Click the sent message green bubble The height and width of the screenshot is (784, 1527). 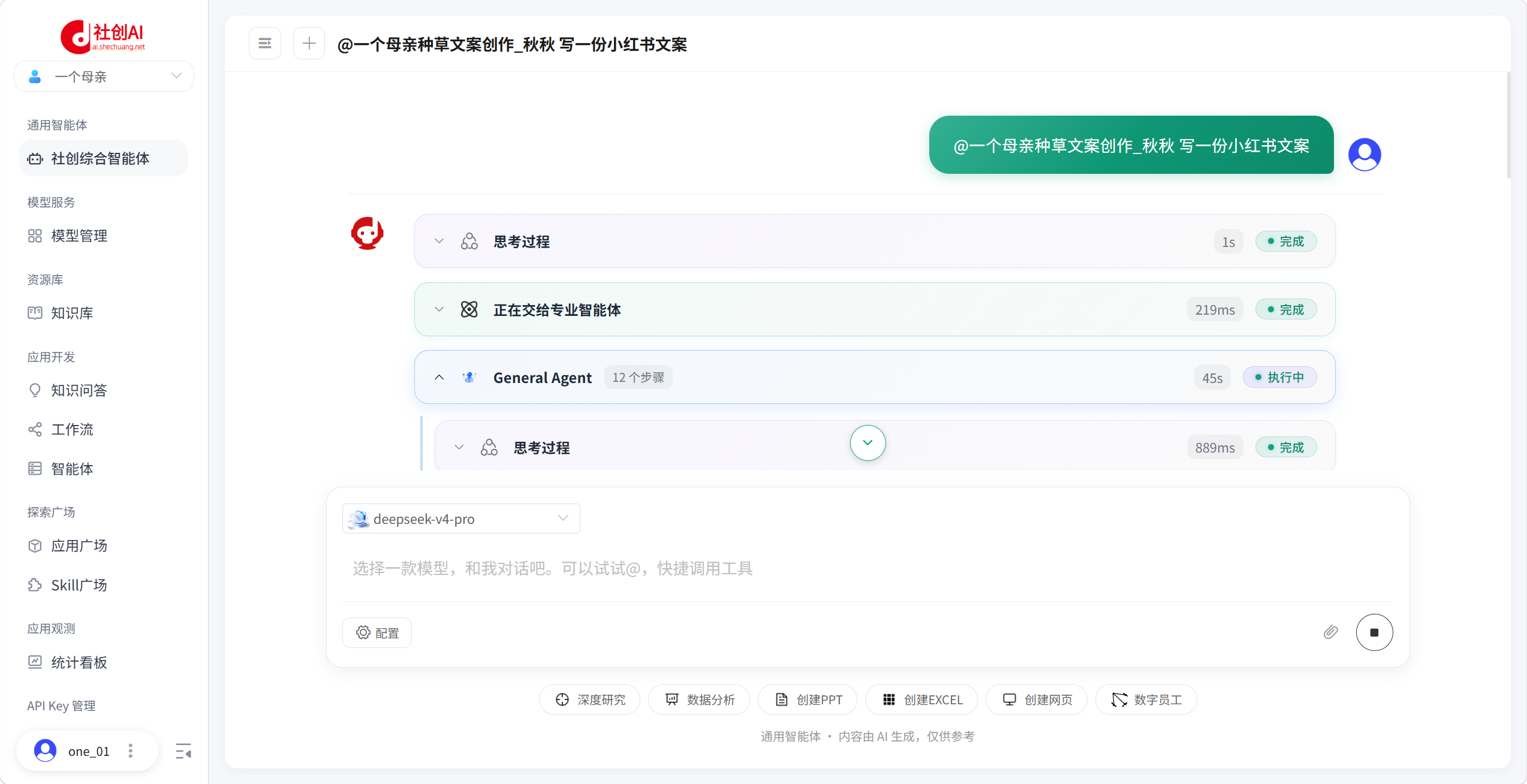(1131, 145)
